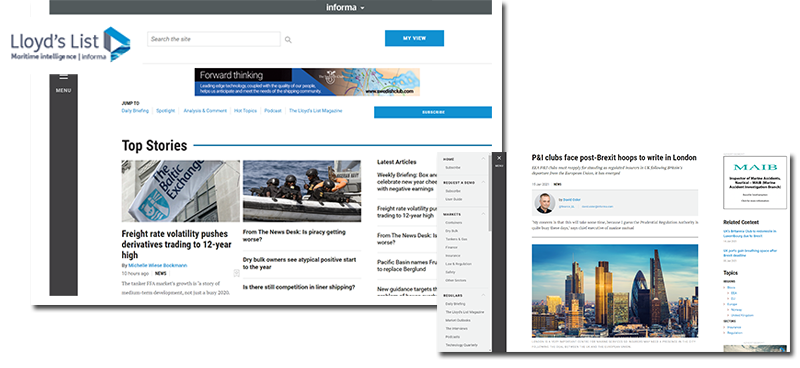
Task: Select Tankers & Gas under Markets
Action: tap(456, 239)
